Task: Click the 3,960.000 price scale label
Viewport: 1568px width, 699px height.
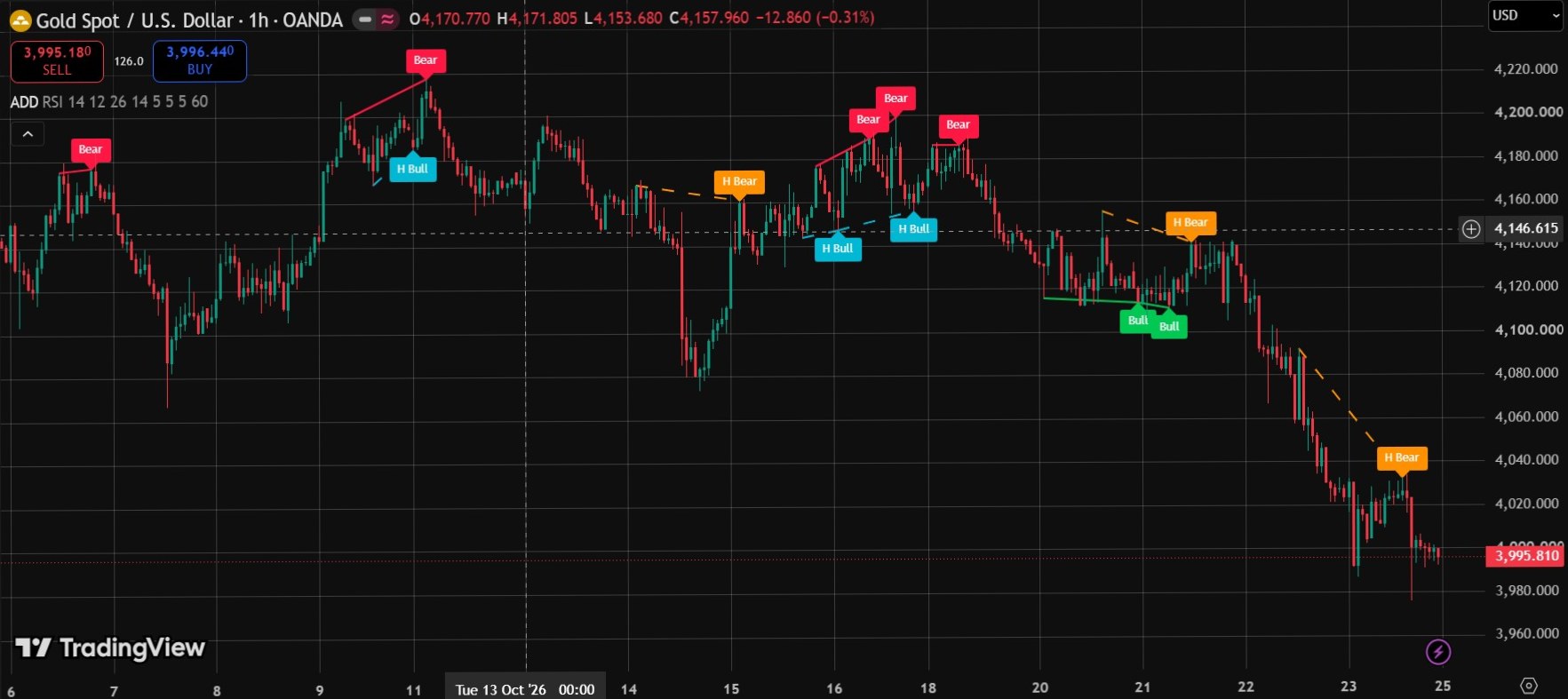Action: pyautogui.click(x=1525, y=634)
